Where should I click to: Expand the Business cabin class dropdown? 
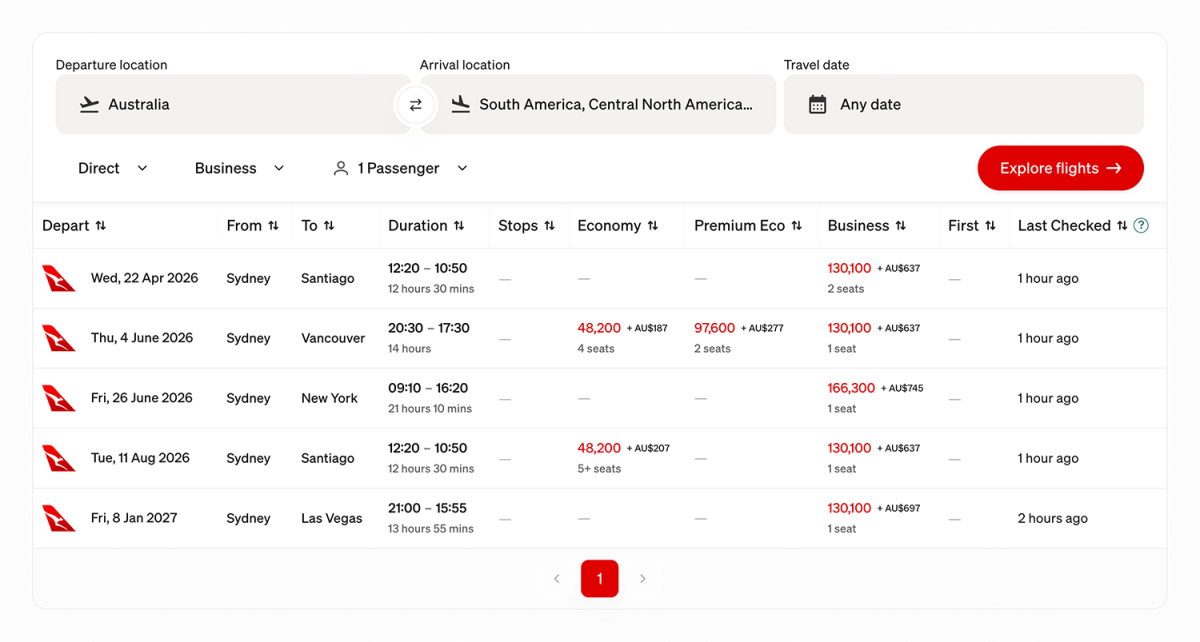click(239, 168)
